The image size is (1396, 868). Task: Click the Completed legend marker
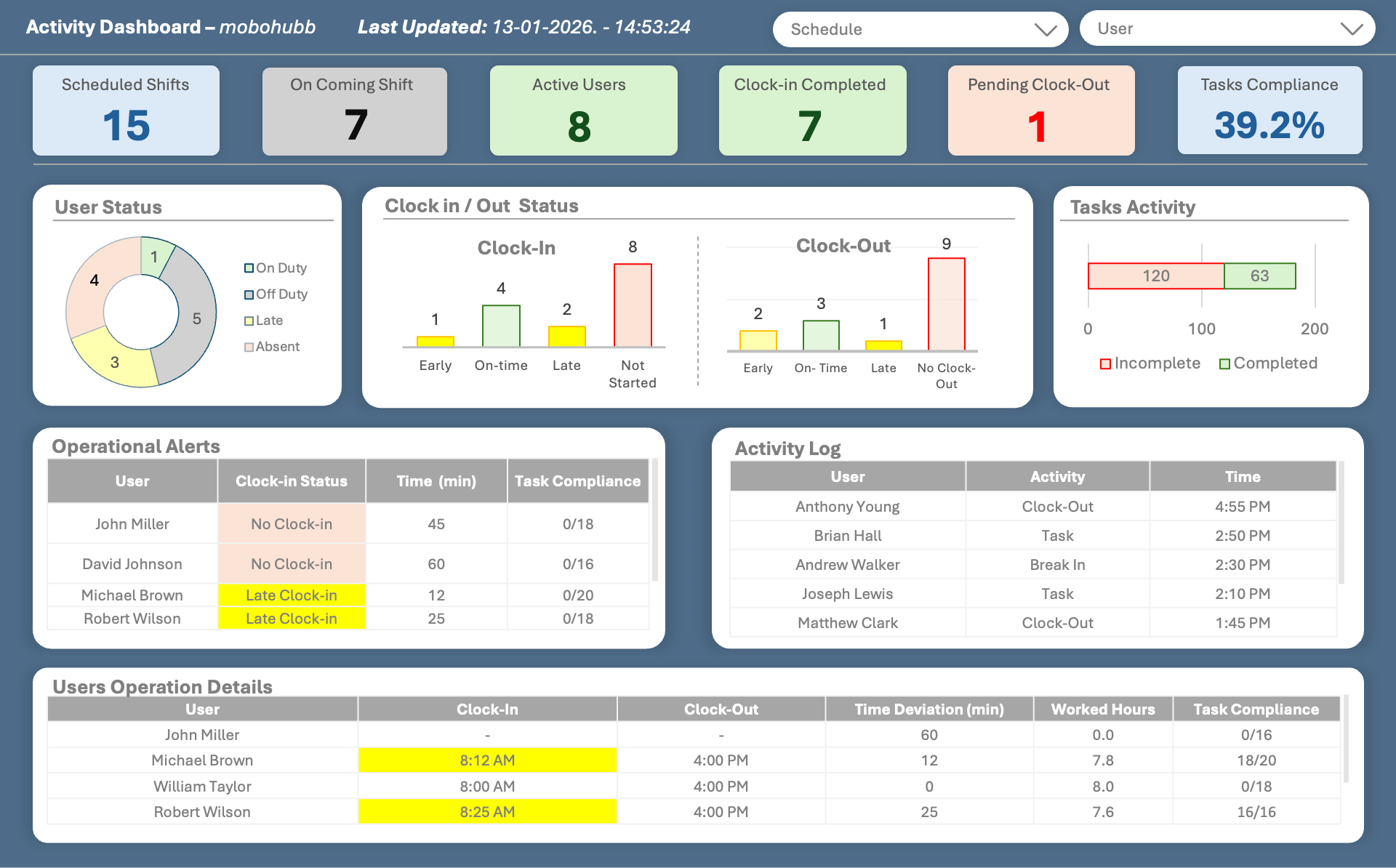(x=1224, y=363)
